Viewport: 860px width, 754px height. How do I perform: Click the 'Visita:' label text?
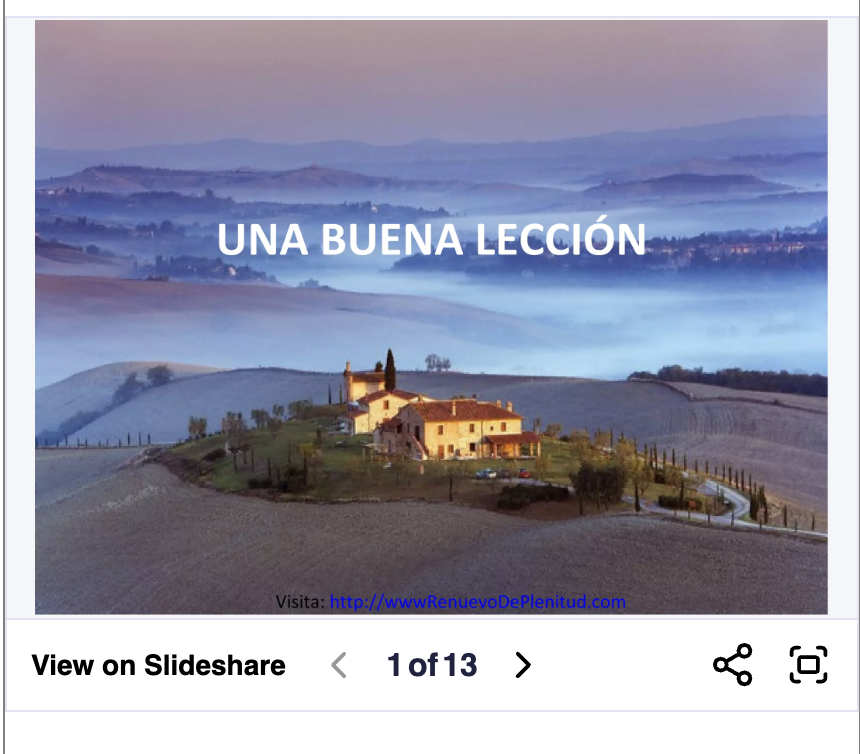[x=300, y=602]
